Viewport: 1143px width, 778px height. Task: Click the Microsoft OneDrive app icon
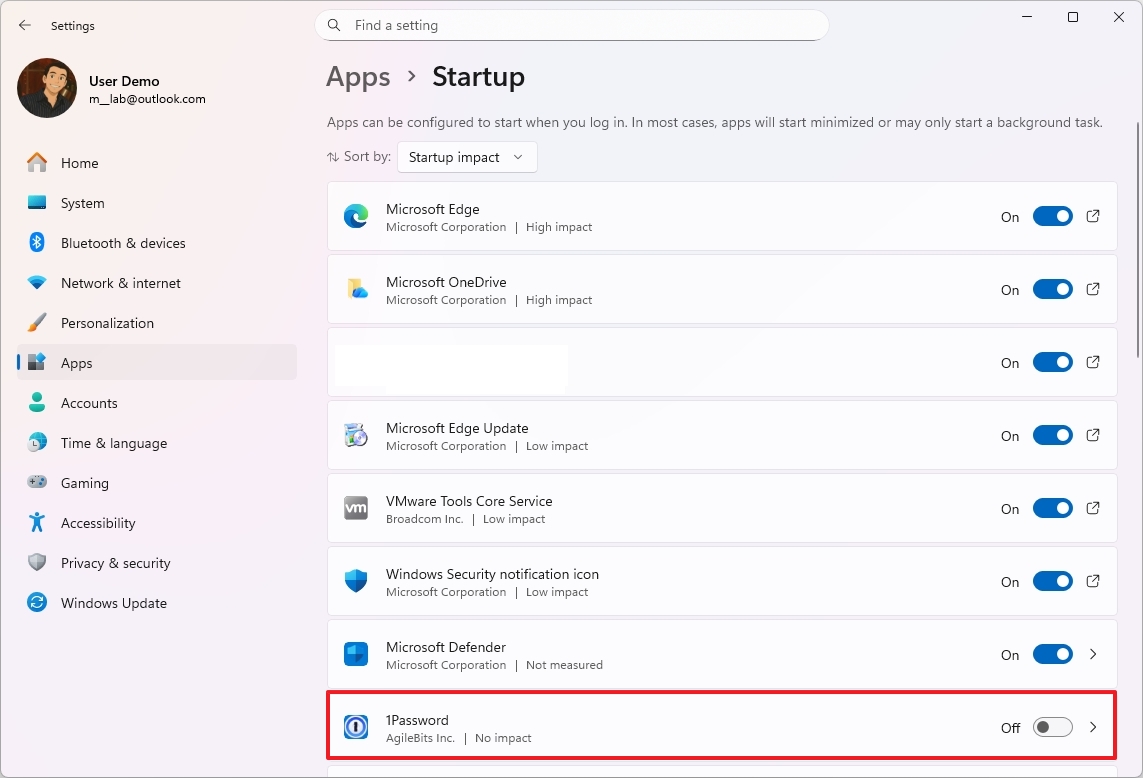(x=355, y=289)
